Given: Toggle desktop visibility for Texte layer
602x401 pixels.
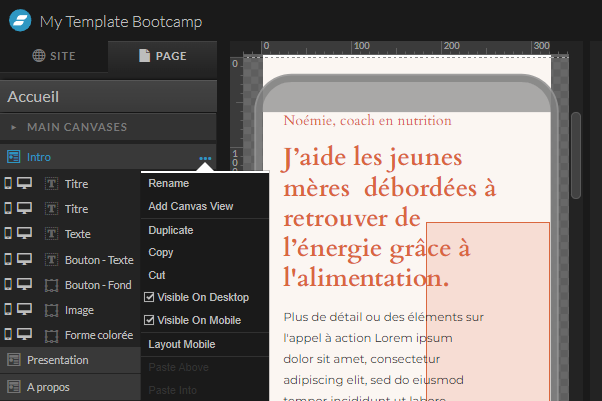Looking at the screenshot, I should click(x=24, y=233).
